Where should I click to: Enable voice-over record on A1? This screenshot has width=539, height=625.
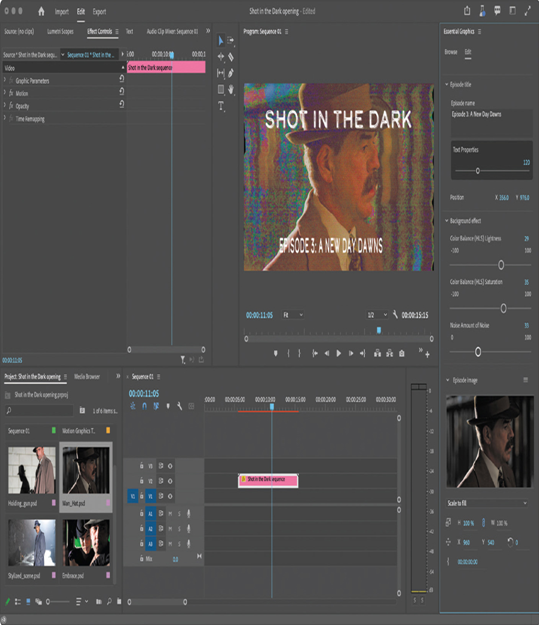pos(189,514)
